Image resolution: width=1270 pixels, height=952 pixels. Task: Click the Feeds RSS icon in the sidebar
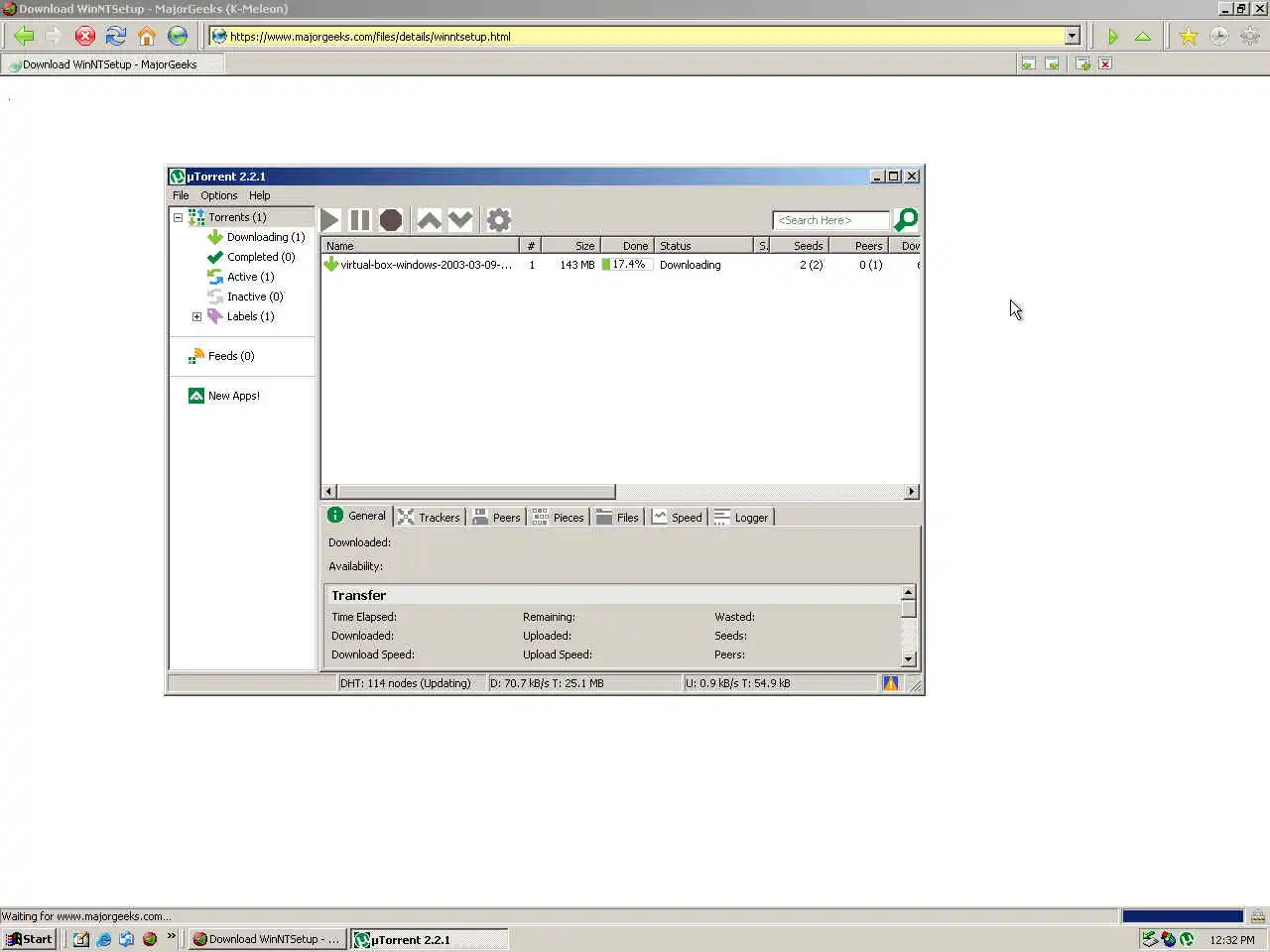[x=196, y=356]
